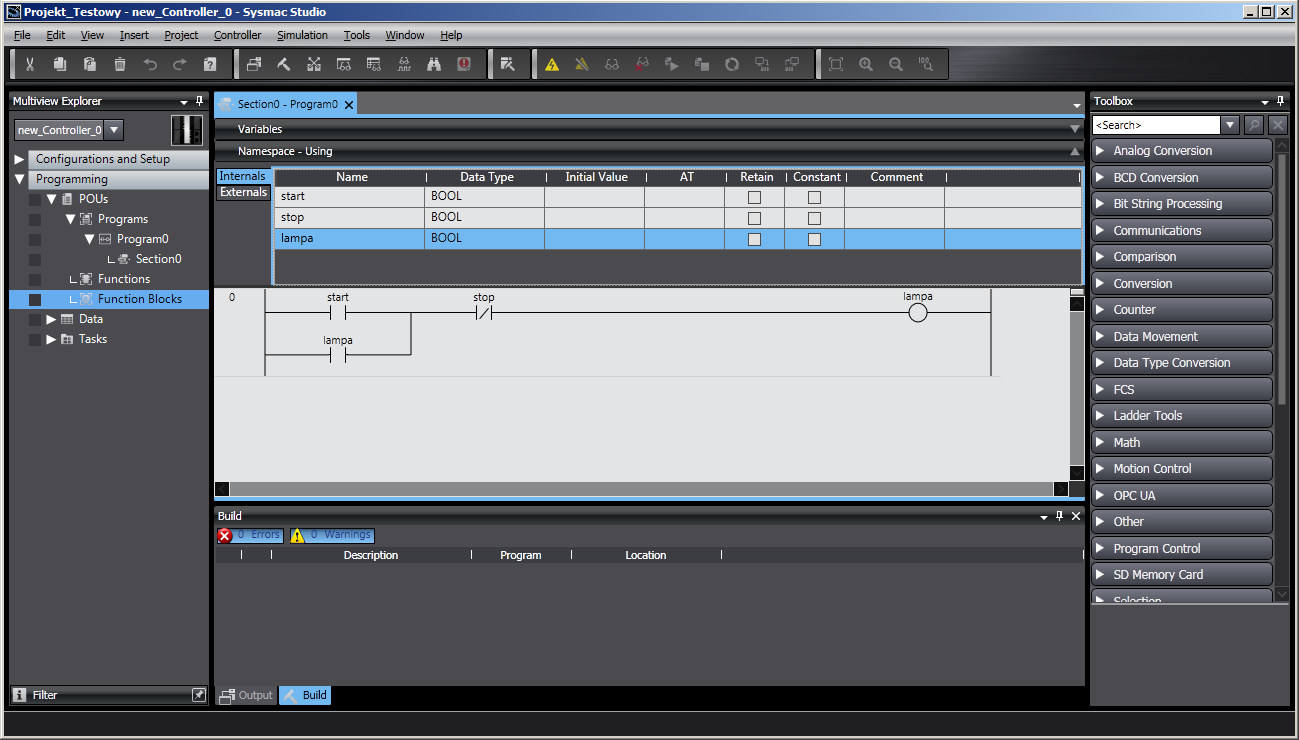Click the binoculars Search icon

pyautogui.click(x=434, y=64)
